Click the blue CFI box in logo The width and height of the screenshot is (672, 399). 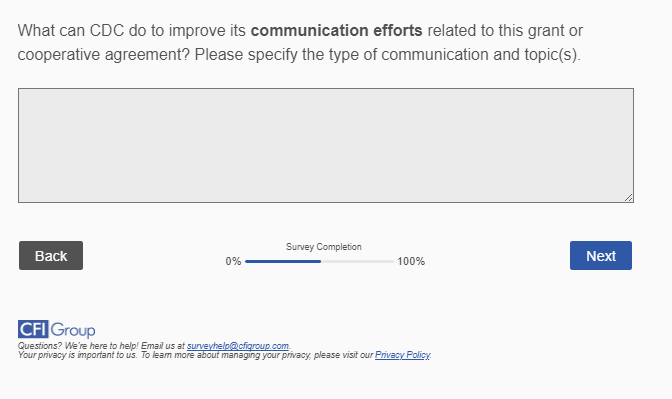33,329
